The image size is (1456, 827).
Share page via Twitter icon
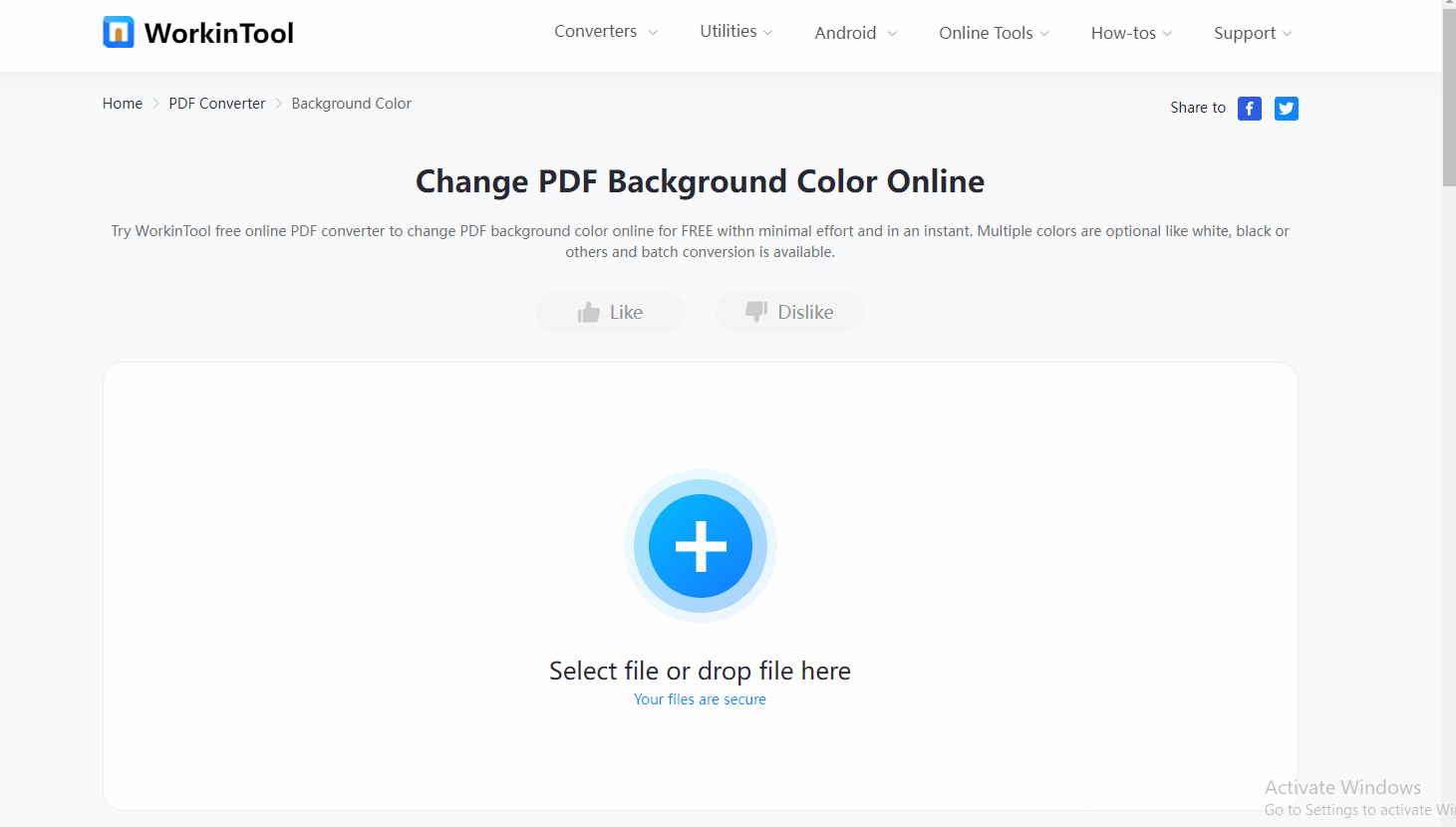pyautogui.click(x=1287, y=109)
